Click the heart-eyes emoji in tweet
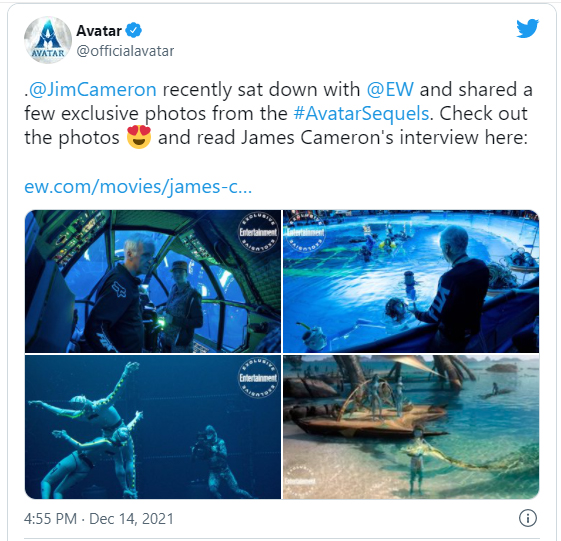The image size is (561, 541). 139,137
